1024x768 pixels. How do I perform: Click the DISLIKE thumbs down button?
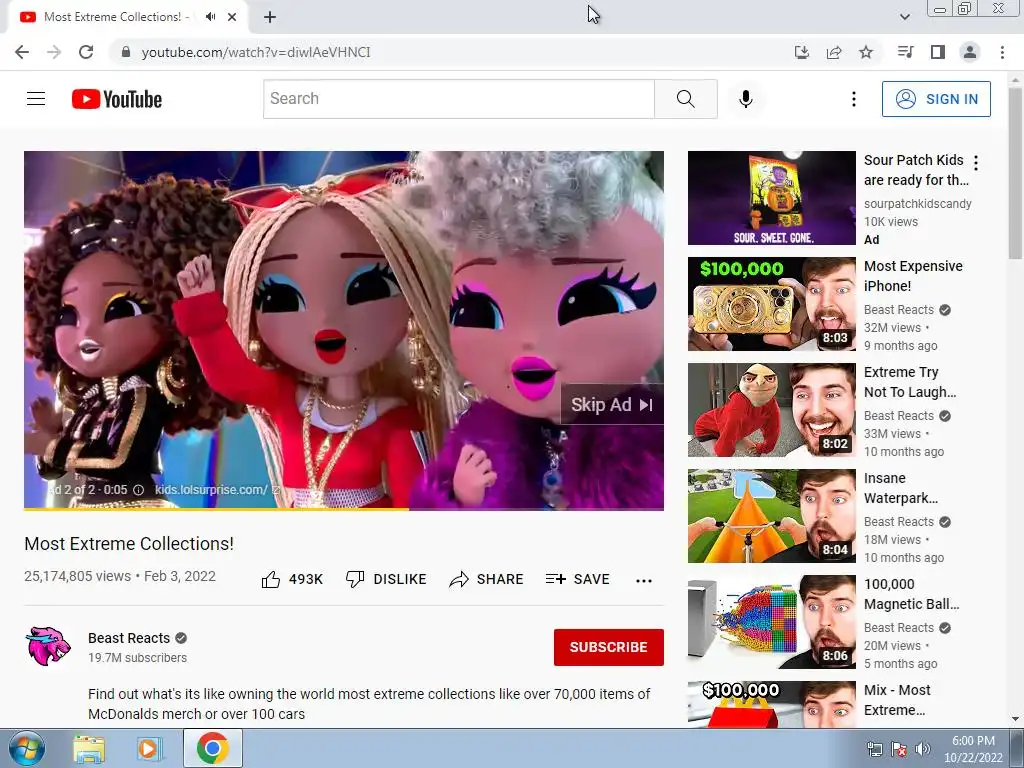[x=386, y=579]
